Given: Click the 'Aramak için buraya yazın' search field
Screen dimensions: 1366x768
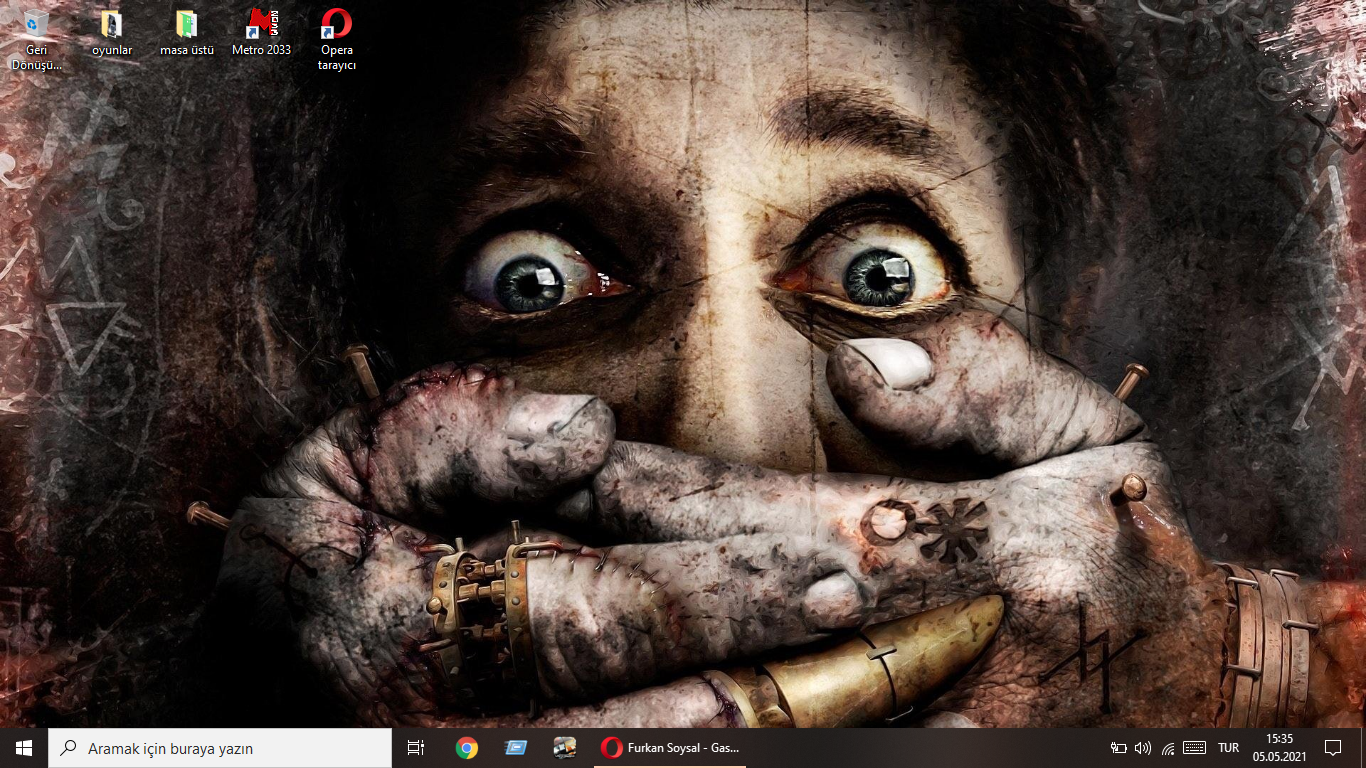Looking at the screenshot, I should (x=220, y=747).
